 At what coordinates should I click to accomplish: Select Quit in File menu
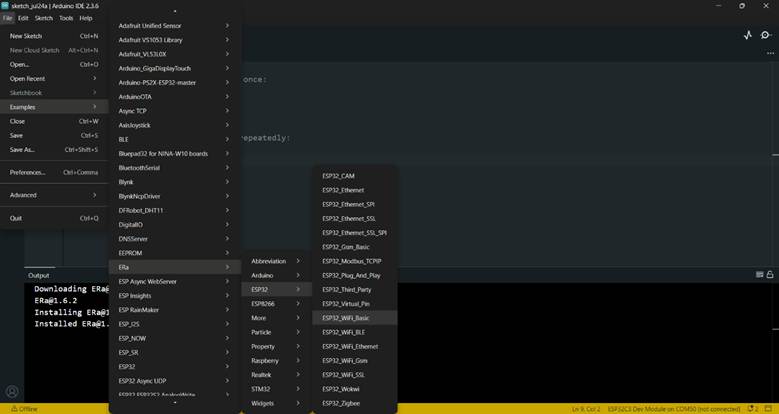coord(54,218)
